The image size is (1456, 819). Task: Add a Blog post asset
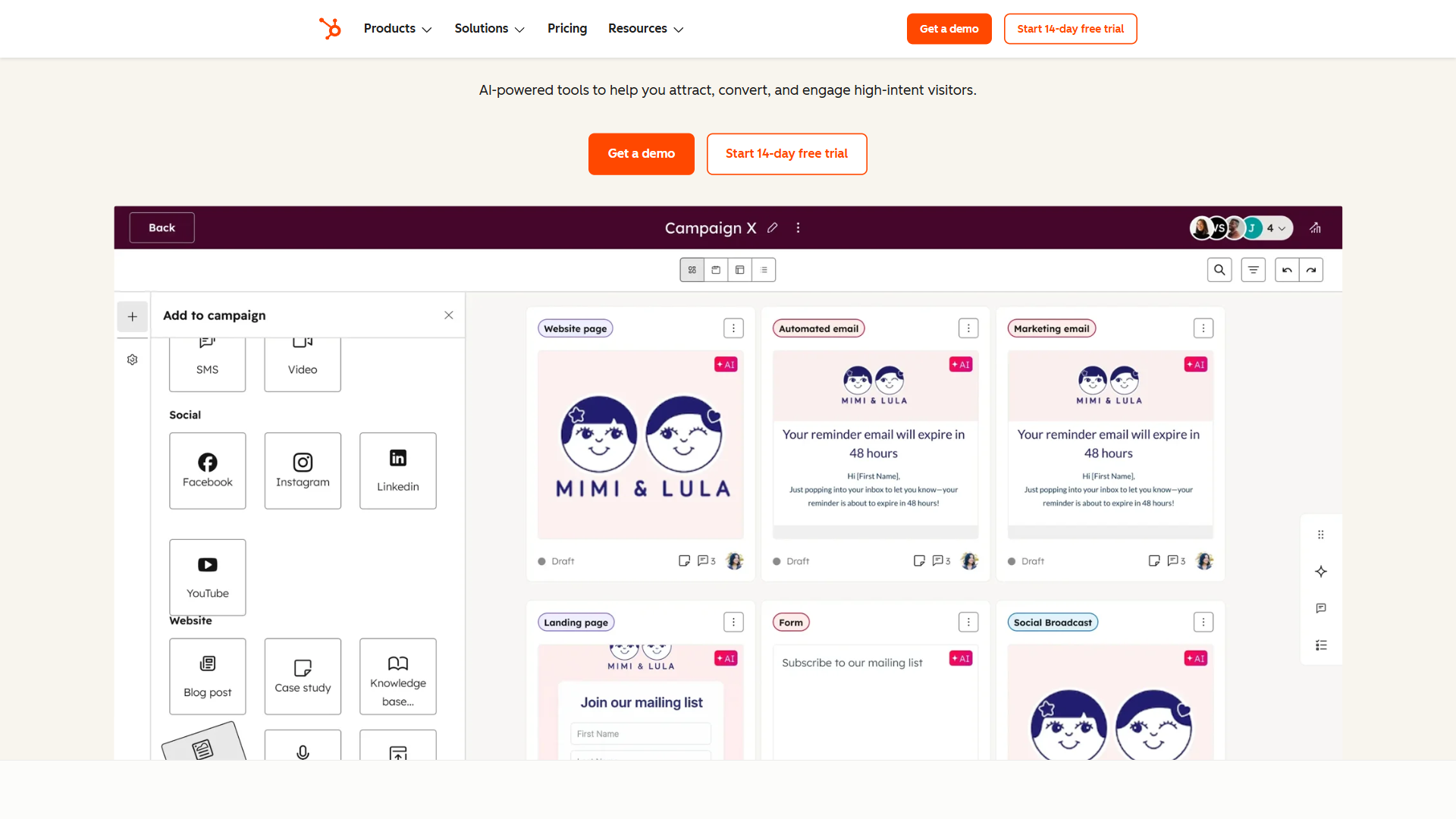point(207,676)
